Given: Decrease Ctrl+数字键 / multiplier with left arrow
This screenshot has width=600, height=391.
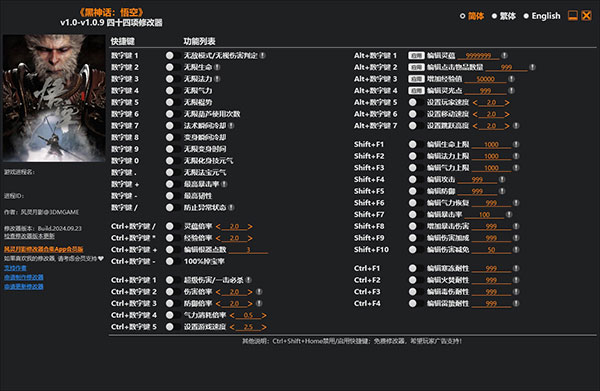Looking at the screenshot, I should click(218, 226).
